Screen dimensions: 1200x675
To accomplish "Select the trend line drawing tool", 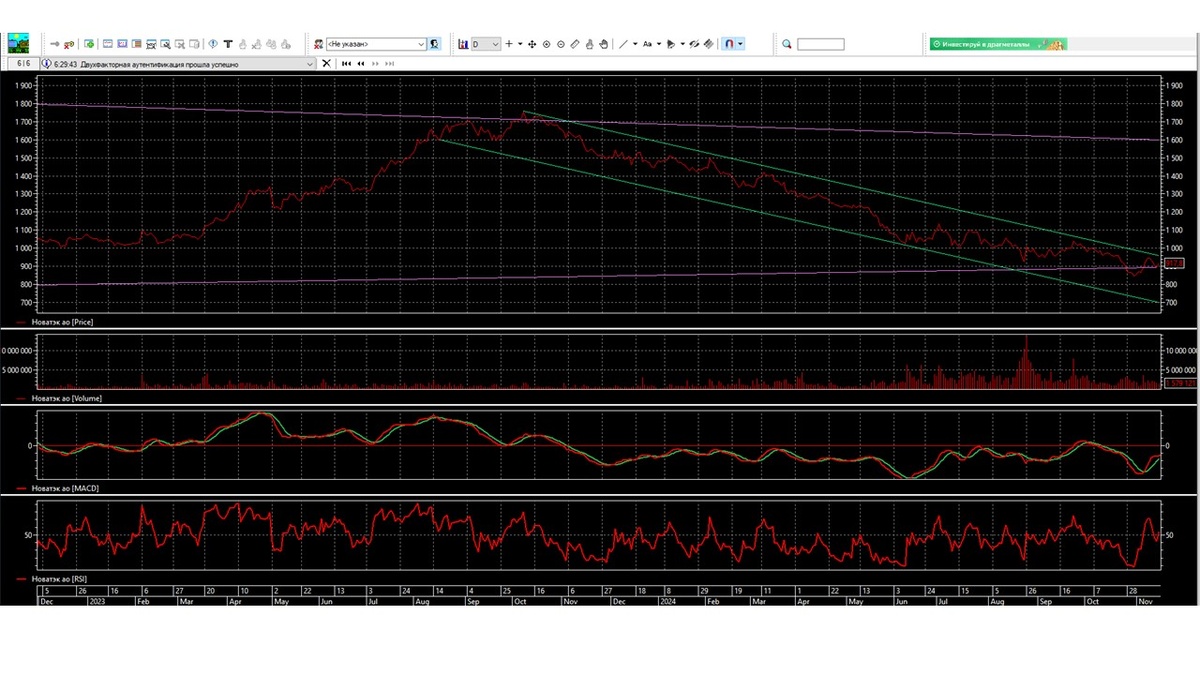I will pyautogui.click(x=623, y=44).
